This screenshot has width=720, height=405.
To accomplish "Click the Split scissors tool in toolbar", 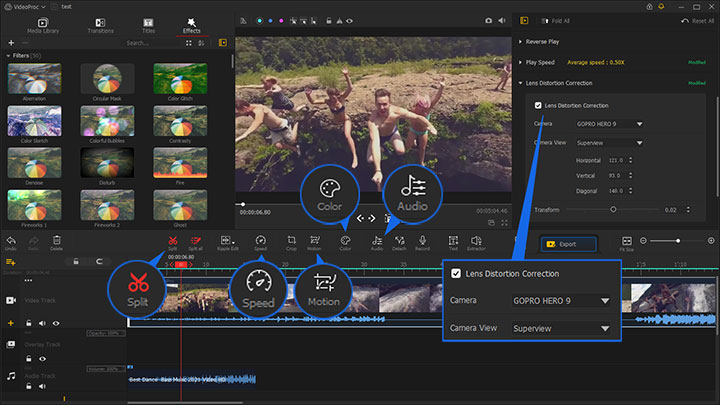I will click(x=172, y=240).
